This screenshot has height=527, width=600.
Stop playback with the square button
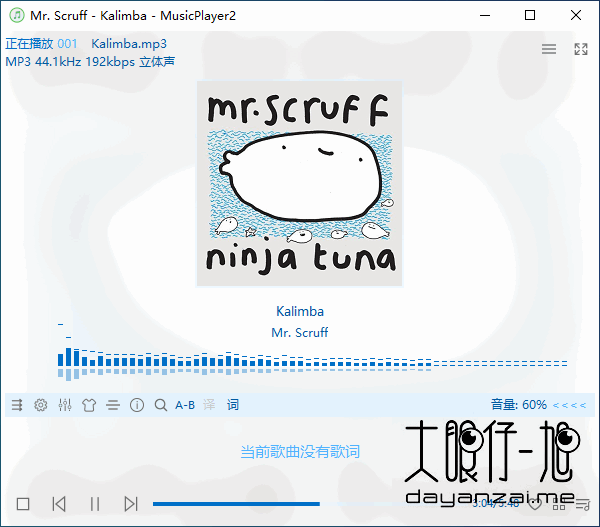tap(23, 504)
